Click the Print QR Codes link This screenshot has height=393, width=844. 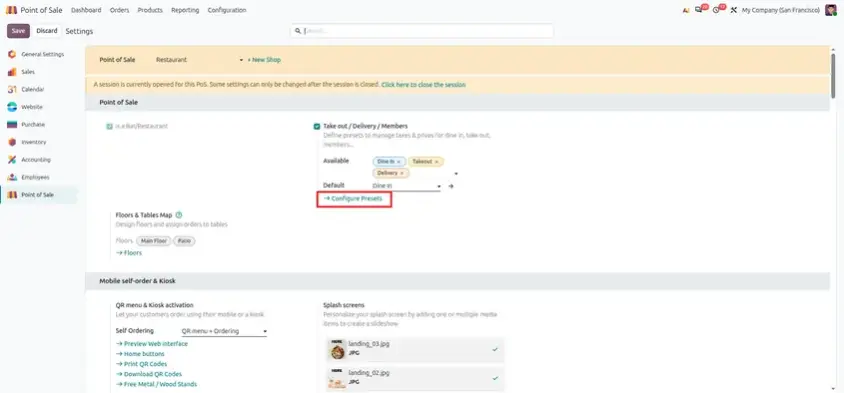pyautogui.click(x=142, y=364)
